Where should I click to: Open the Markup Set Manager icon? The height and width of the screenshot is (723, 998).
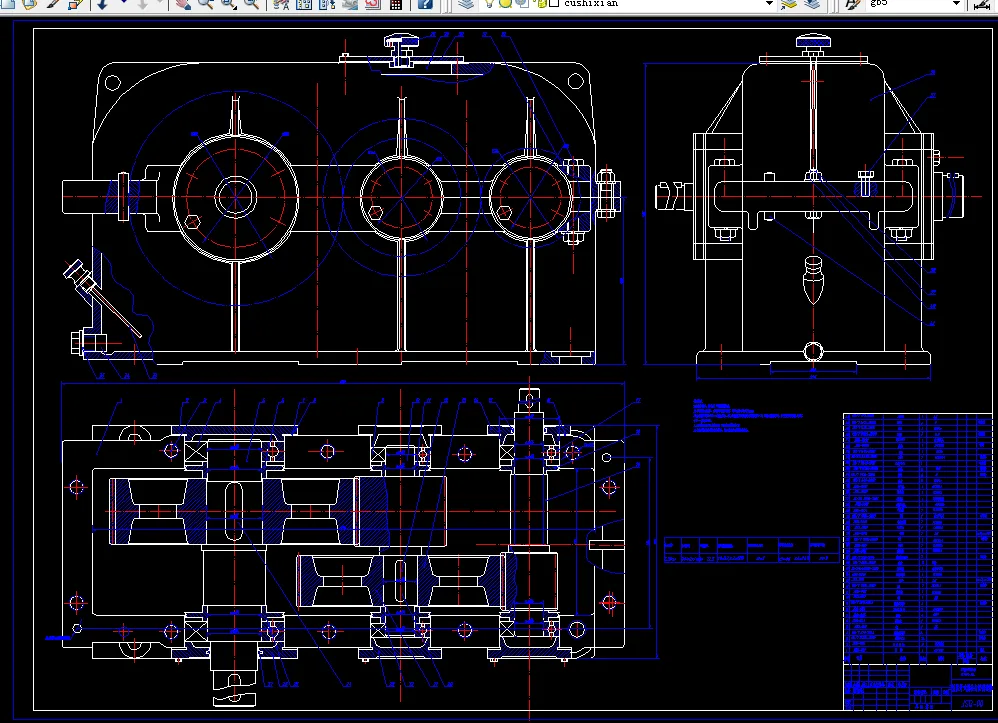click(373, 4)
